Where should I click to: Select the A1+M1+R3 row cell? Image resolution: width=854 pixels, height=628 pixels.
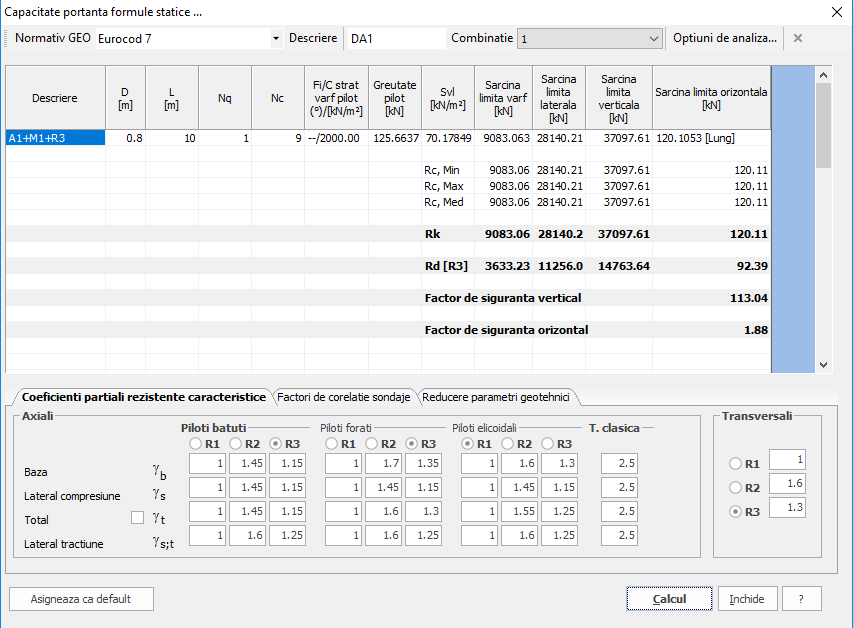click(x=56, y=138)
